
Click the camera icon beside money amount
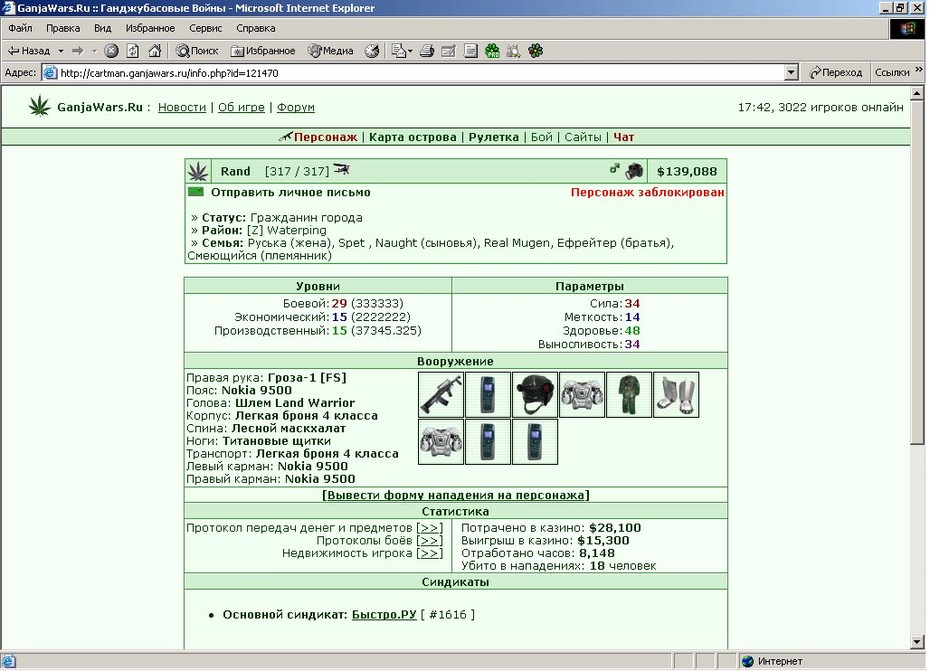coord(634,171)
